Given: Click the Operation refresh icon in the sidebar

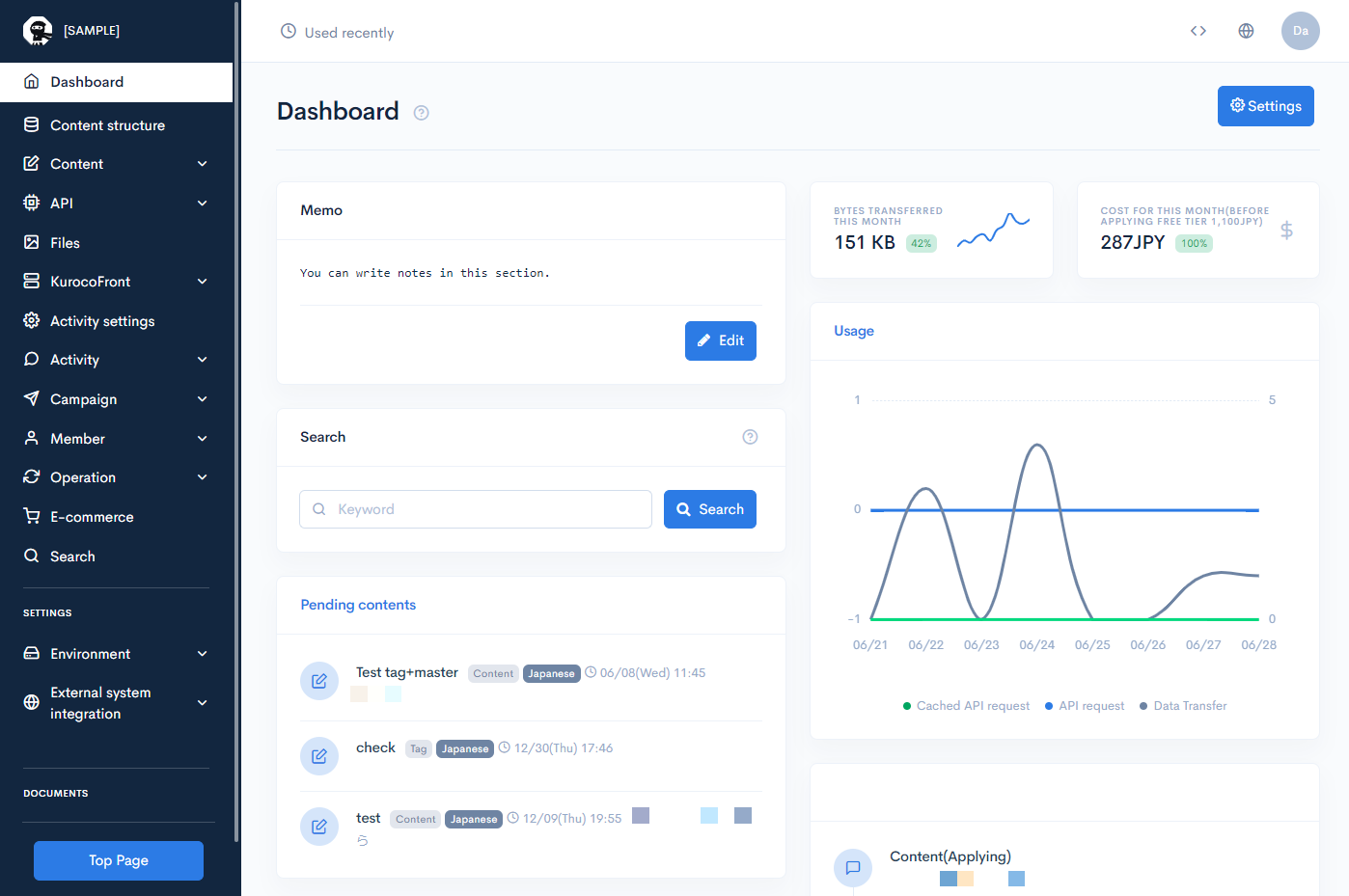Looking at the screenshot, I should tap(32, 476).
